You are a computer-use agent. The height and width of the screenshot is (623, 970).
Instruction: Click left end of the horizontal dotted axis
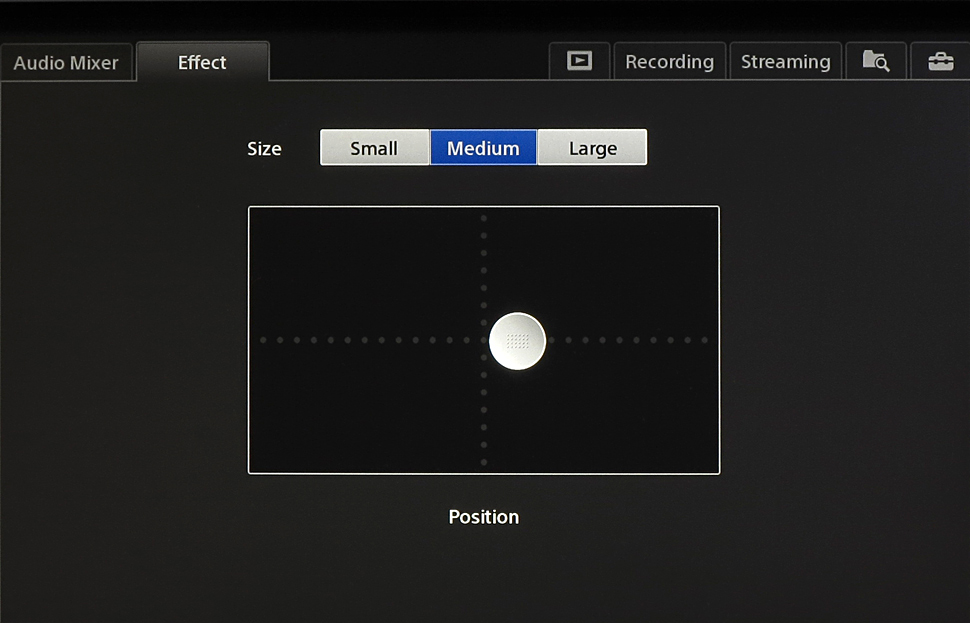pos(263,340)
